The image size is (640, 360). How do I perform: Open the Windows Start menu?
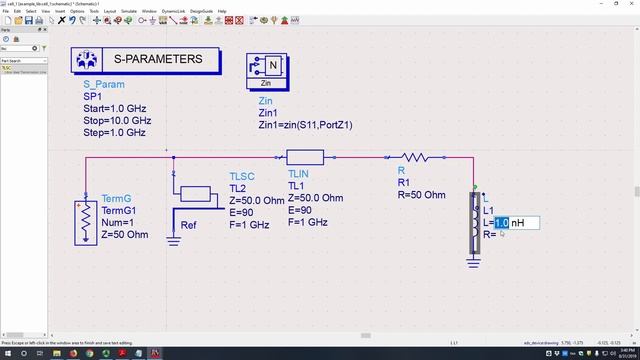(x=7, y=353)
